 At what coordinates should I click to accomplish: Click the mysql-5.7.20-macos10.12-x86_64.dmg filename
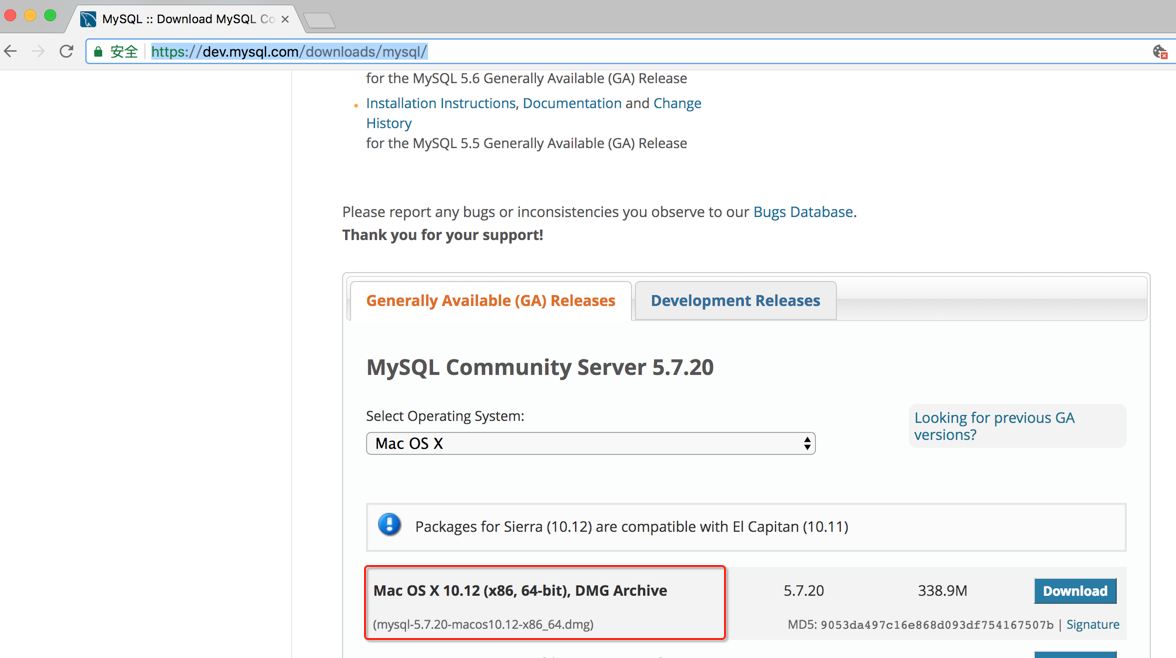(483, 624)
